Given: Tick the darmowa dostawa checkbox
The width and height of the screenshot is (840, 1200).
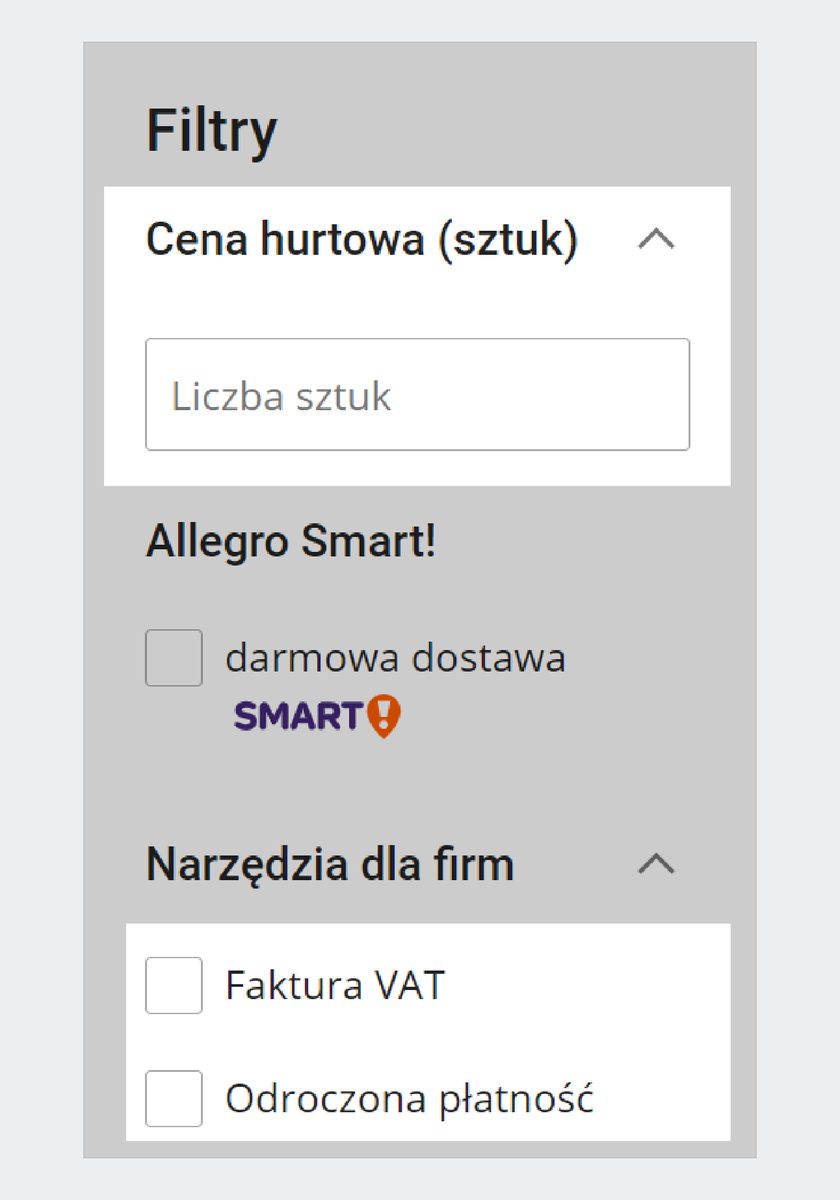Looking at the screenshot, I should click(174, 658).
